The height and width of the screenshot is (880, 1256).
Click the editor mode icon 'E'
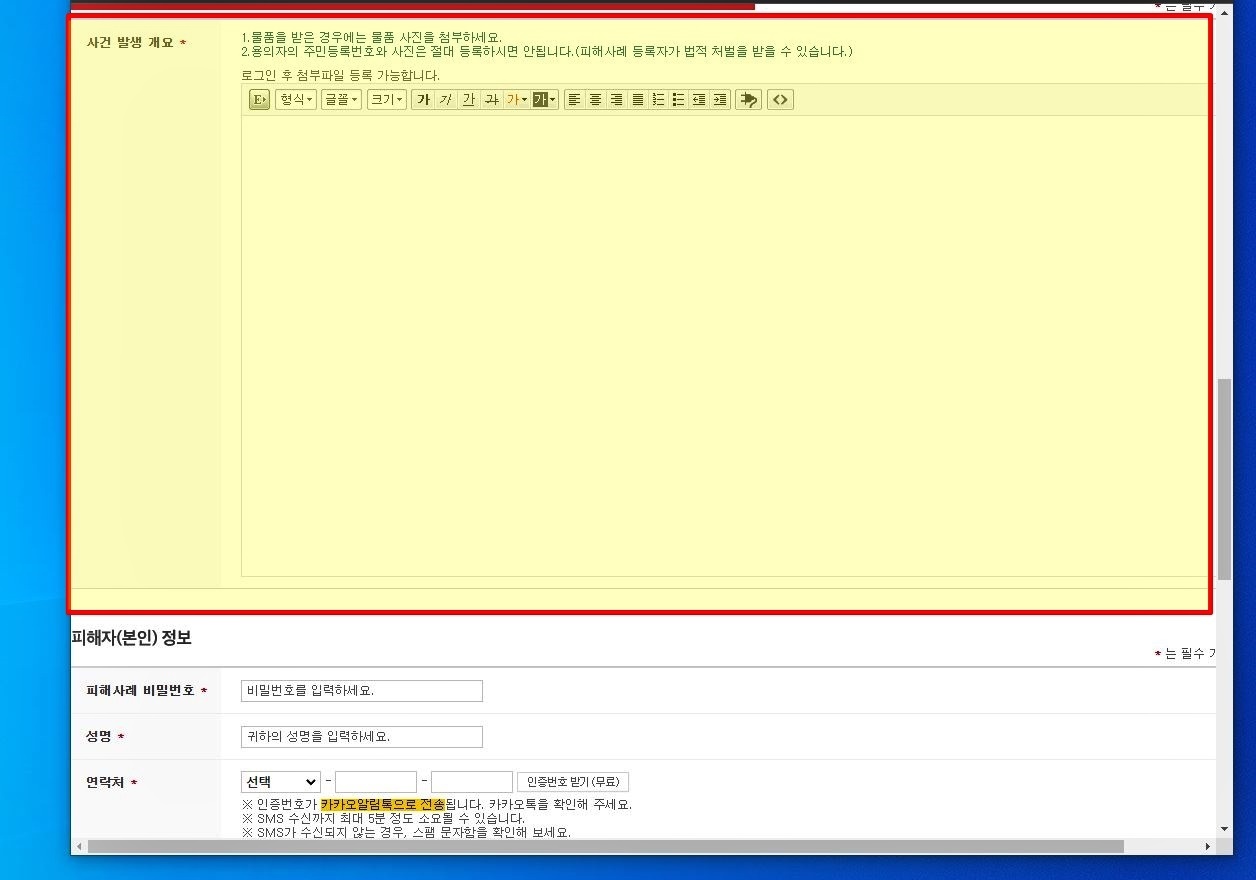pos(259,99)
